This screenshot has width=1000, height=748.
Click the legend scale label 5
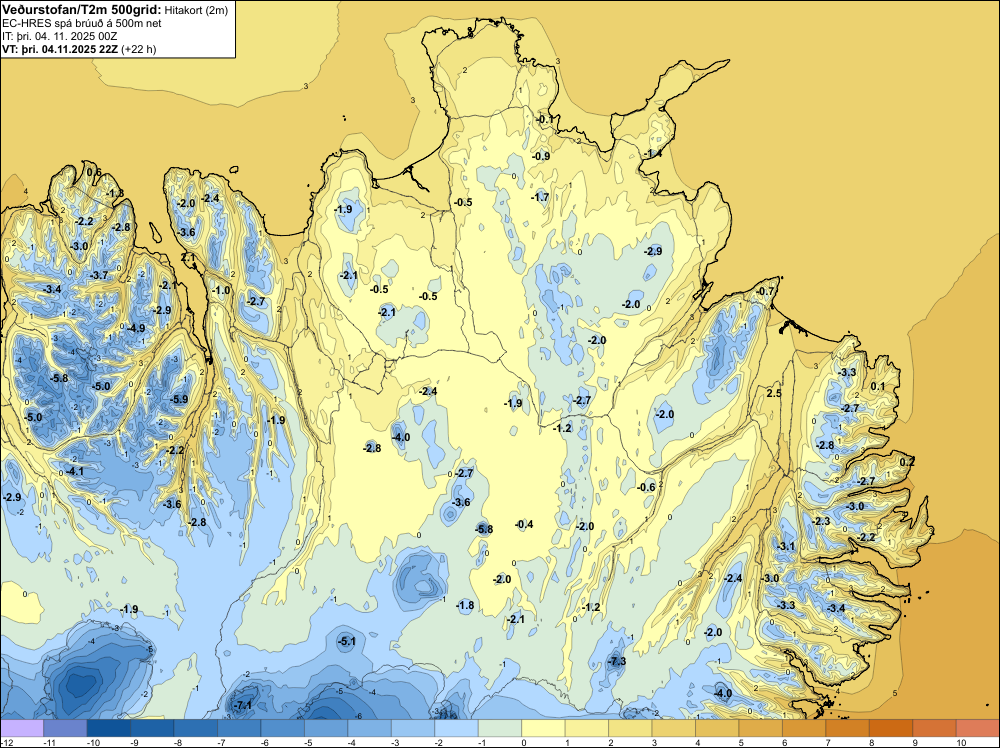[741, 742]
